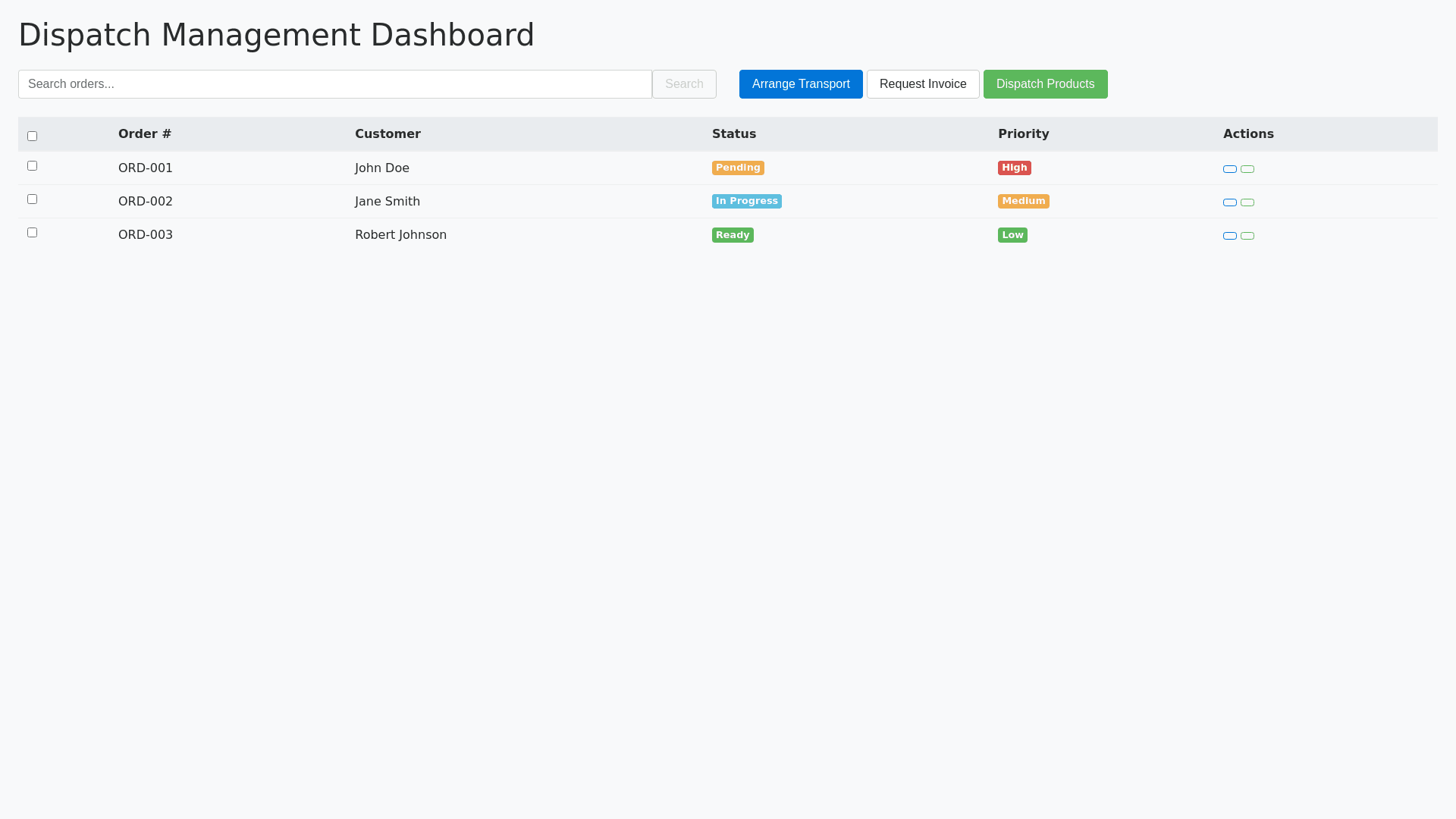Toggle the select-all checkbox in the header
Screen dimensions: 1456x819
[x=32, y=136]
